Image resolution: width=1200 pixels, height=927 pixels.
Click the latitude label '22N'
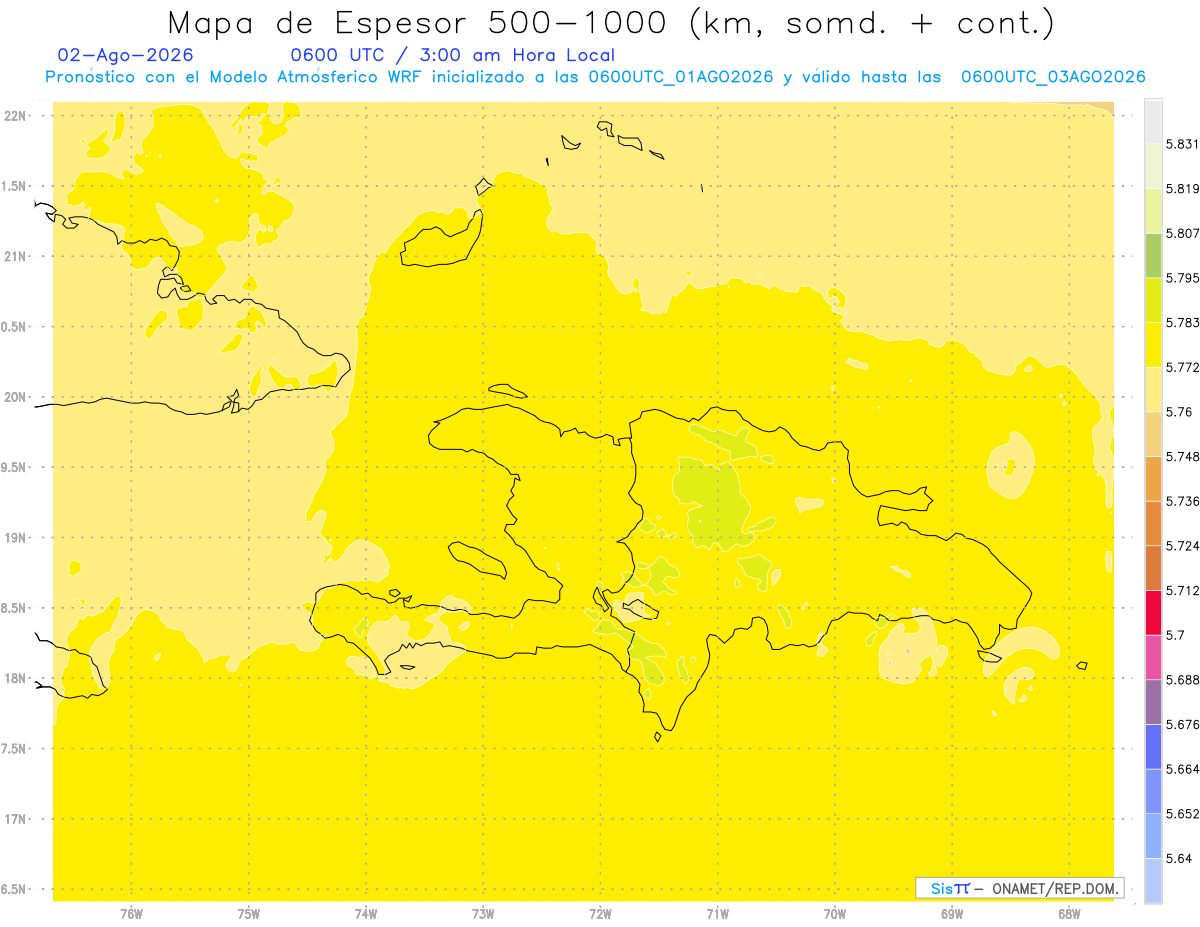(x=14, y=116)
